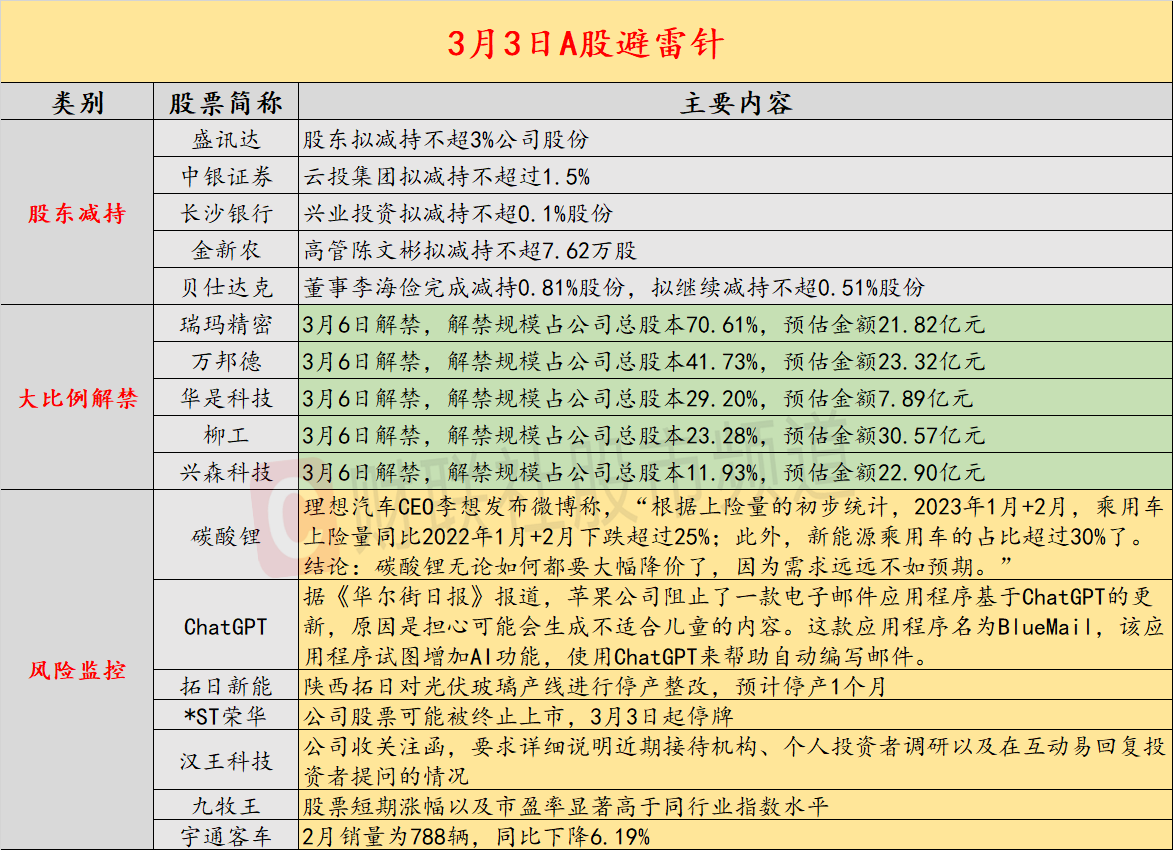Click the text "2月销量为788辆，同比下降6.19%"
Image resolution: width=1173 pixels, height=850 pixels.
click(476, 836)
